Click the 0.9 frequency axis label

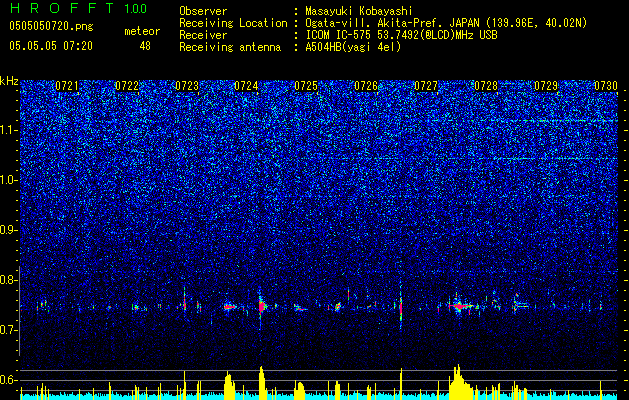click(x=8, y=230)
